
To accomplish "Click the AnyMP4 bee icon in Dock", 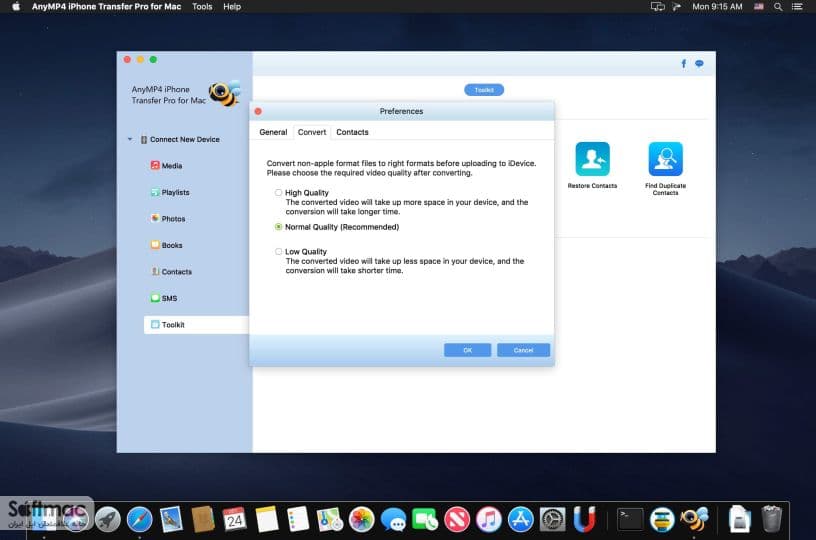I will 694,519.
